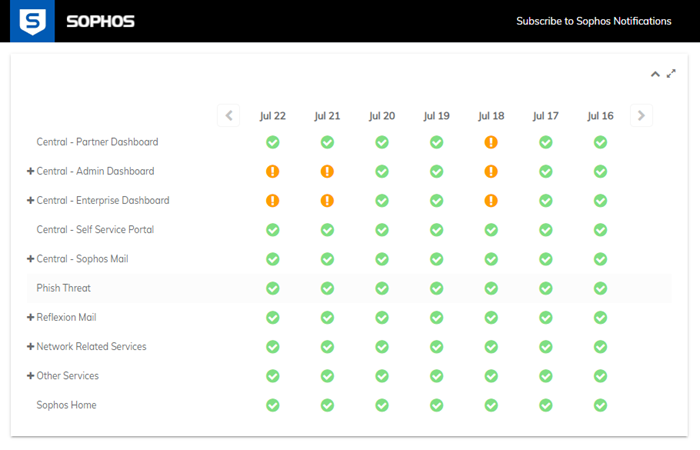Click Phish Threat green check for Jul 16

[600, 288]
